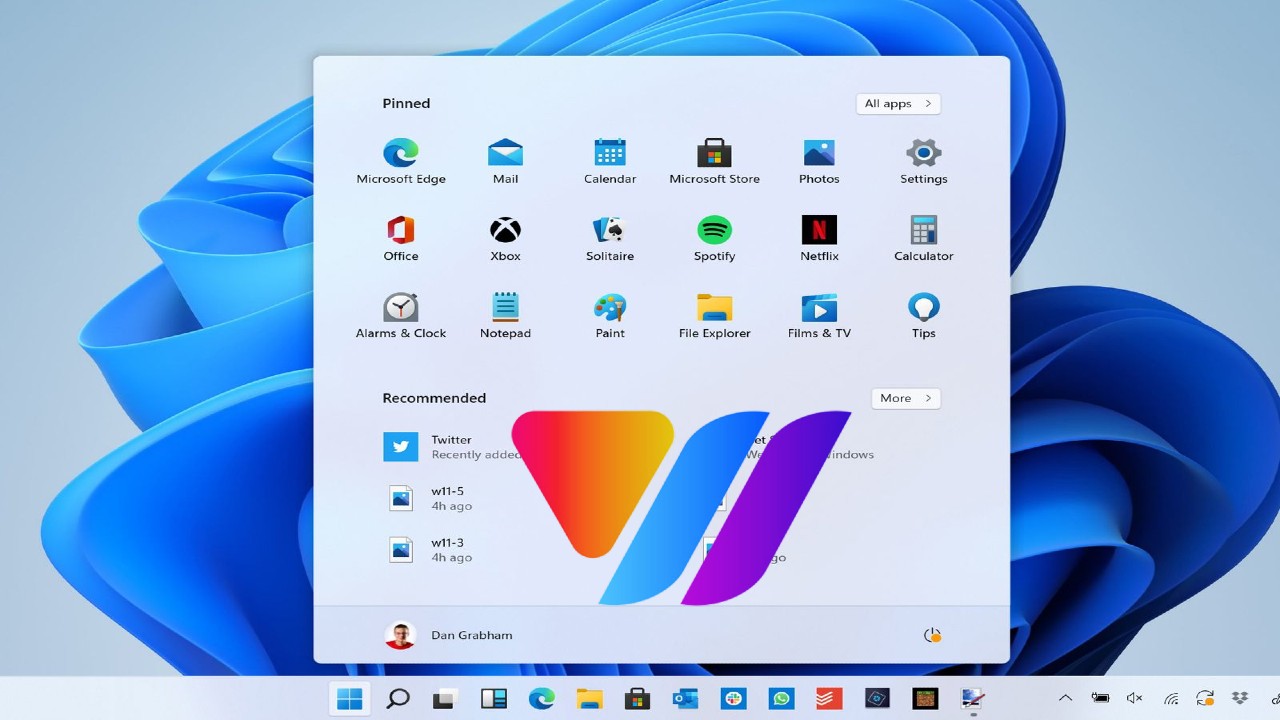Open the w11-3 recommended file
Viewport: 1280px width, 720px height.
(x=430, y=550)
